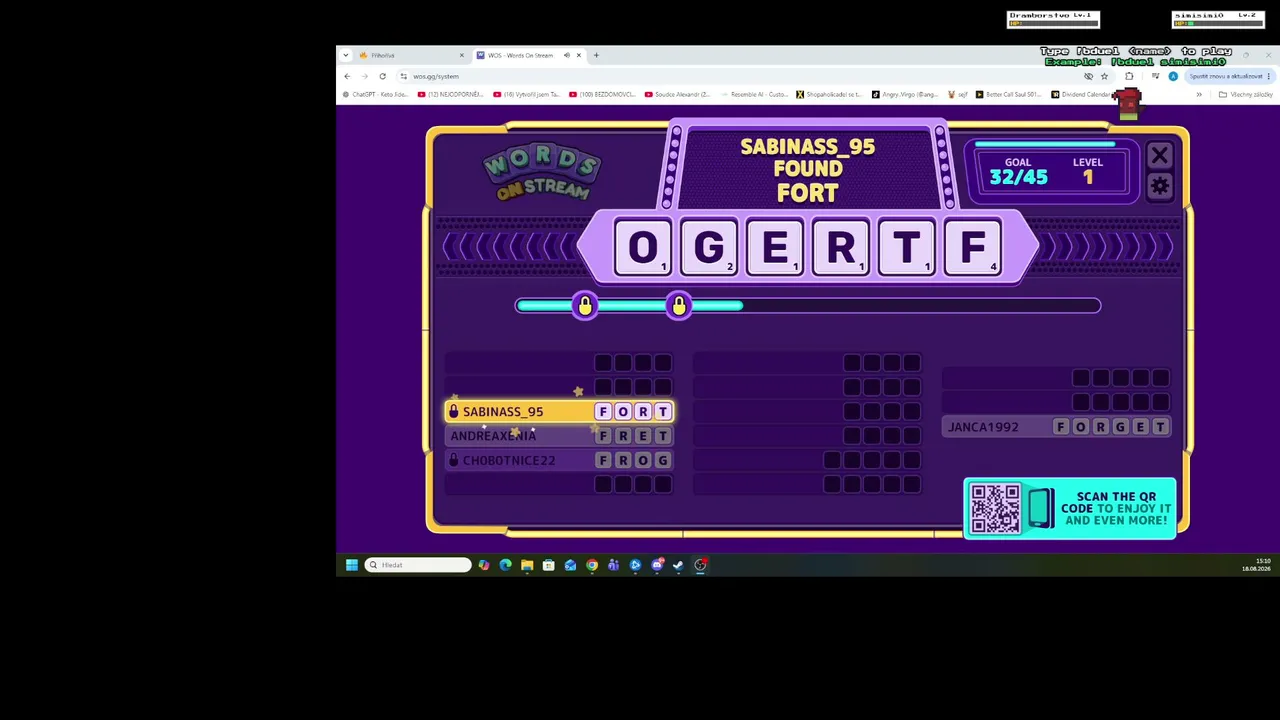The image size is (1280, 720).
Task: Click the goal 32/45 counter
Action: point(1018,177)
